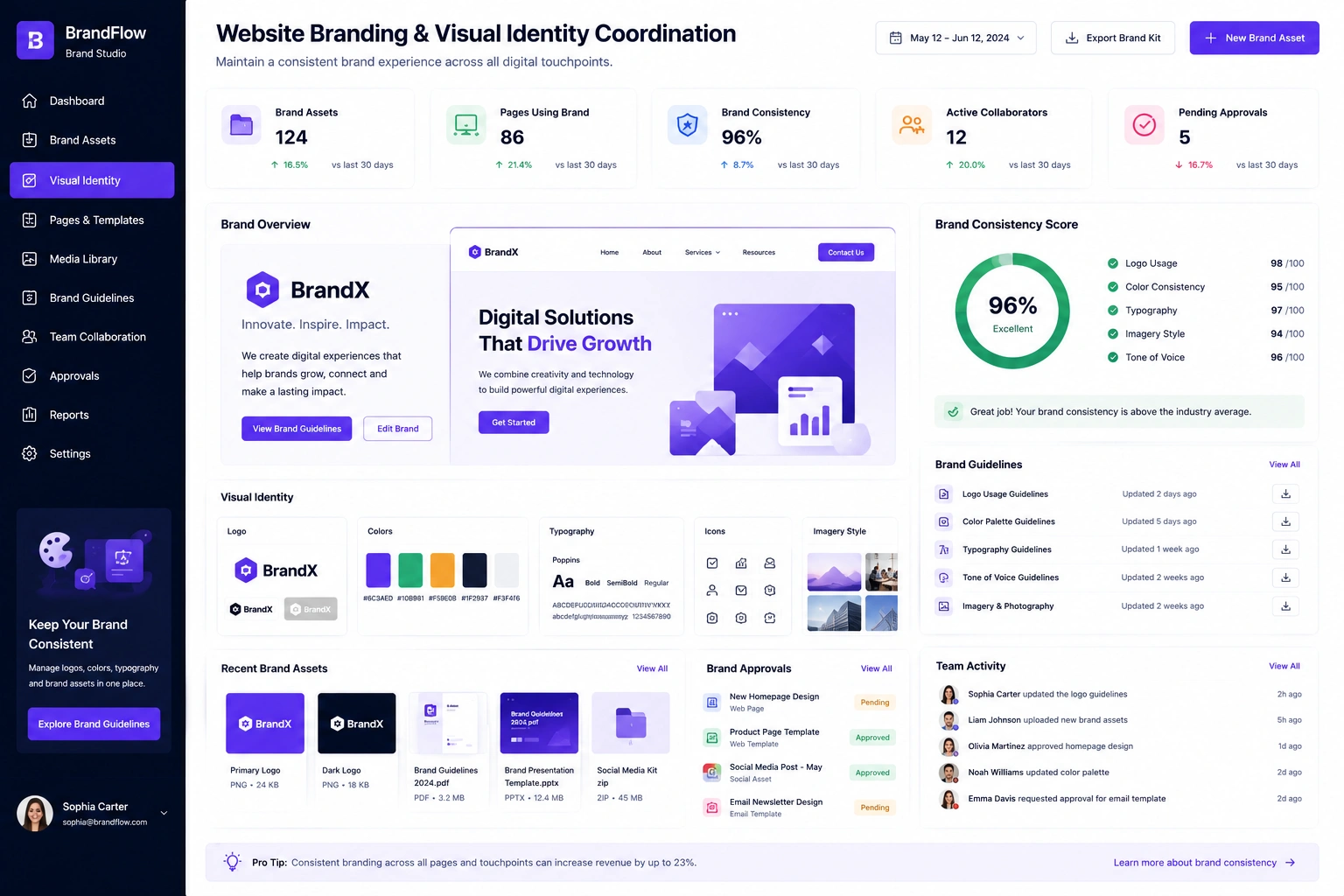
Task: Go to Approvals in sidebar
Action: tap(92, 376)
